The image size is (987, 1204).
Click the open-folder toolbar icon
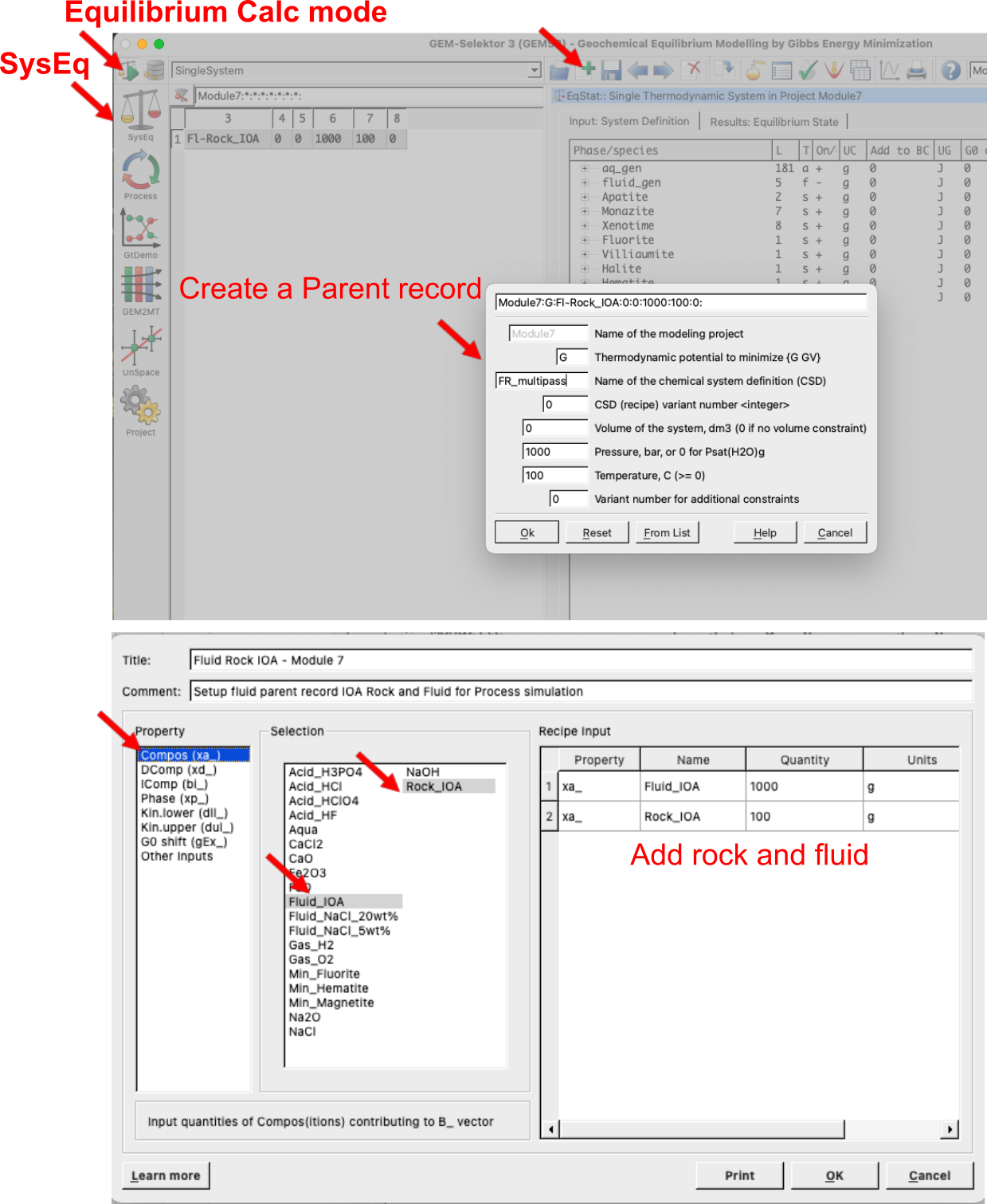pos(559,71)
